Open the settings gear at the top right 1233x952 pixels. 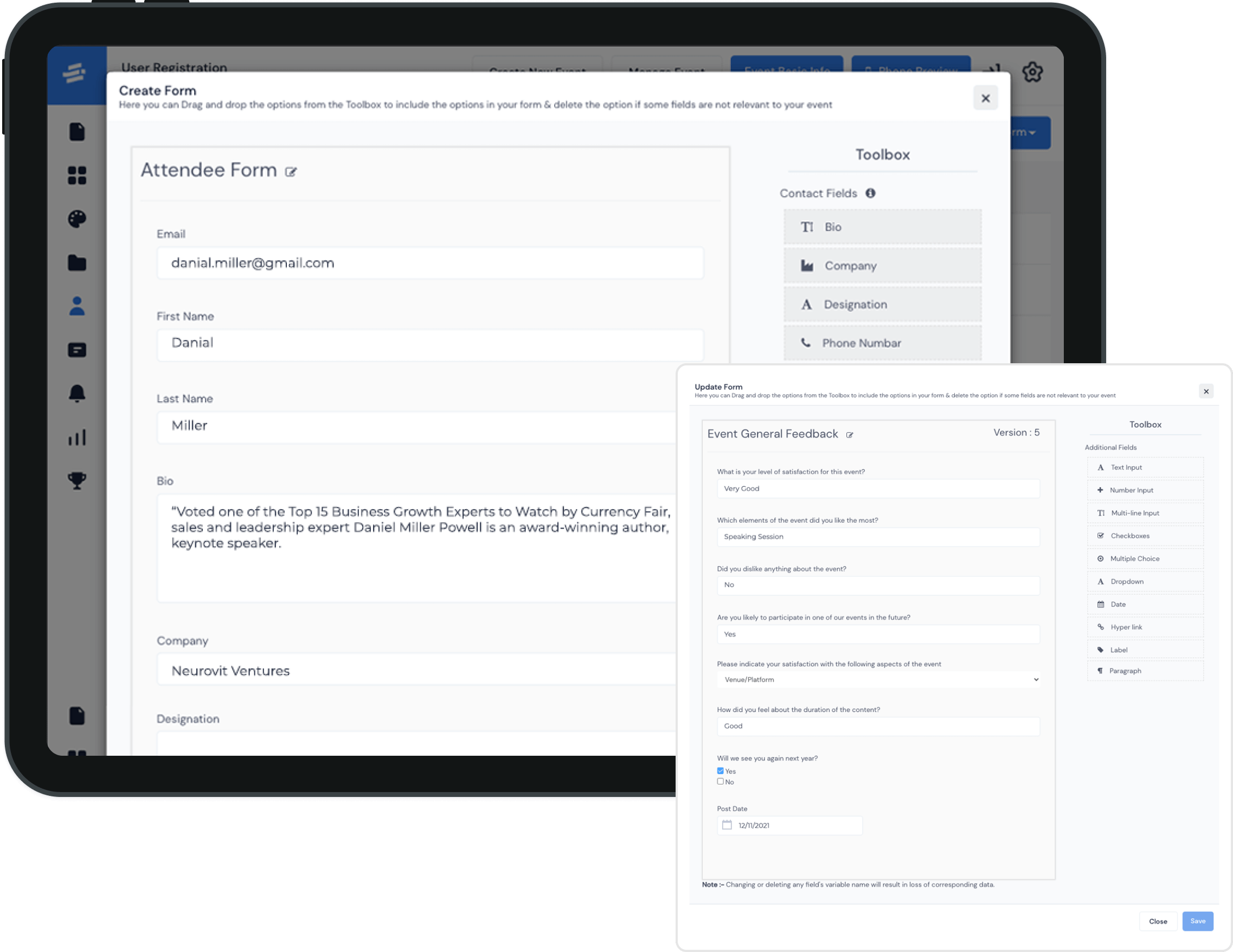point(1033,72)
